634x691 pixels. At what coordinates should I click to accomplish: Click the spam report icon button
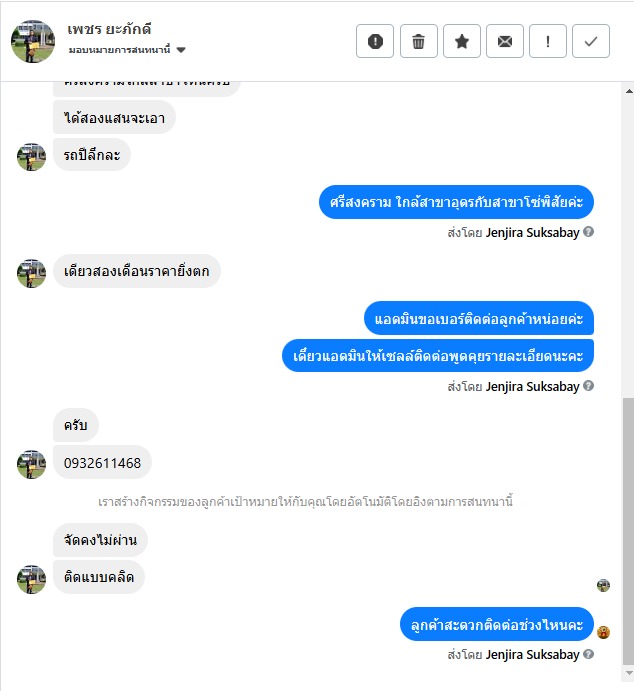[375, 41]
